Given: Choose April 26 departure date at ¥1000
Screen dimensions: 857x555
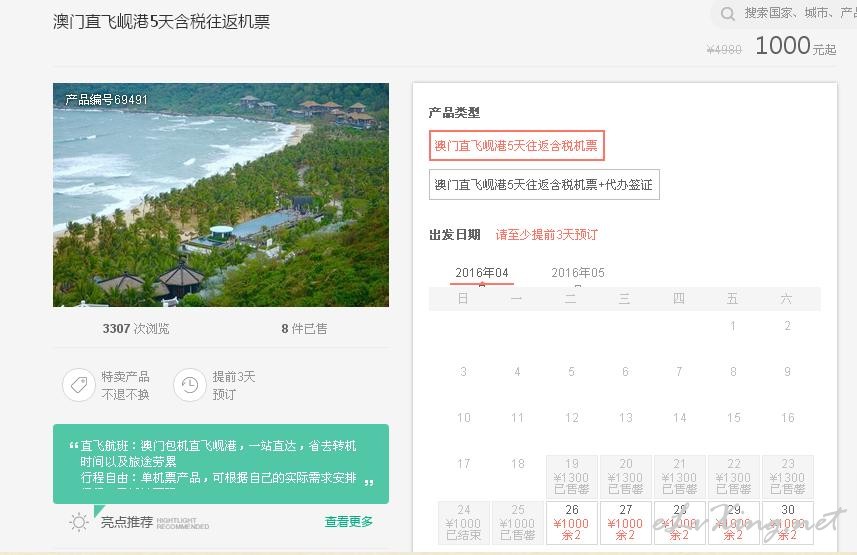Looking at the screenshot, I should (x=572, y=522).
